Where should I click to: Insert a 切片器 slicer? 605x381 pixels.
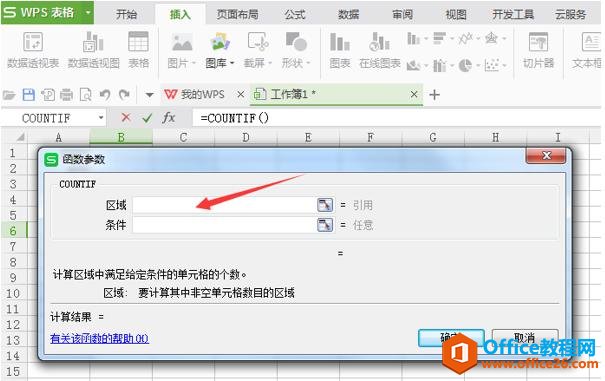point(538,50)
